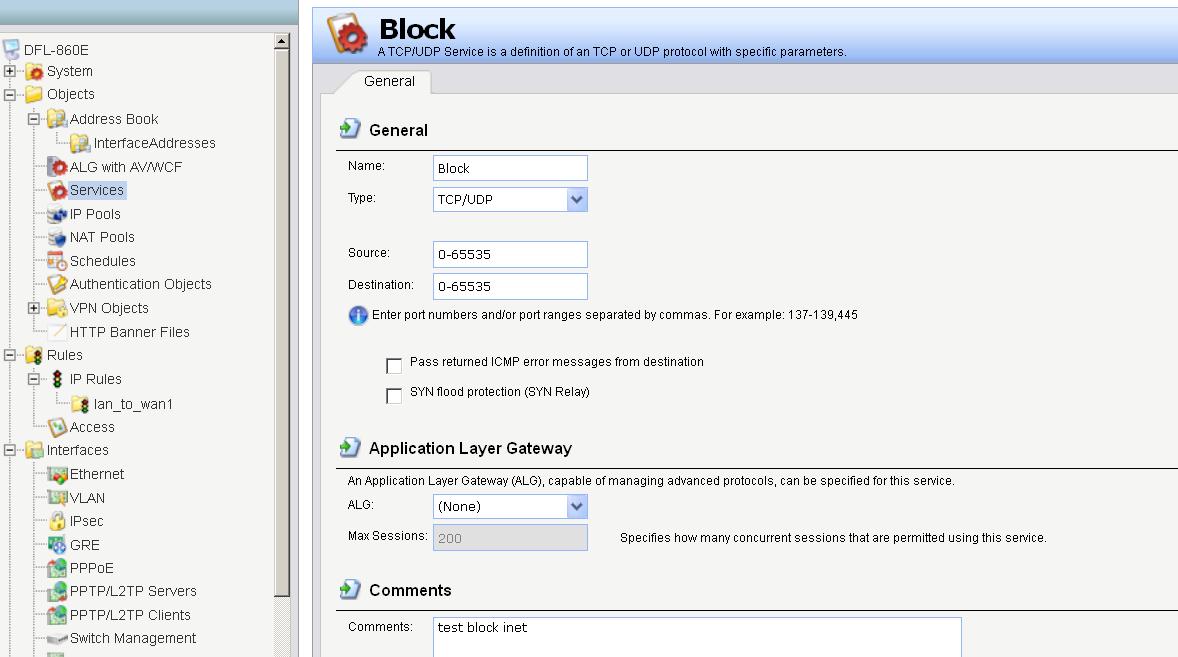Image resolution: width=1178 pixels, height=657 pixels.
Task: Click the Services icon in the tree
Action: click(x=57, y=190)
